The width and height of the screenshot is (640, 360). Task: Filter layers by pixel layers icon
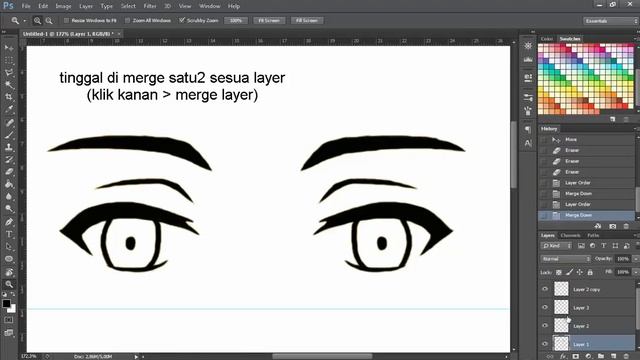click(x=581, y=246)
